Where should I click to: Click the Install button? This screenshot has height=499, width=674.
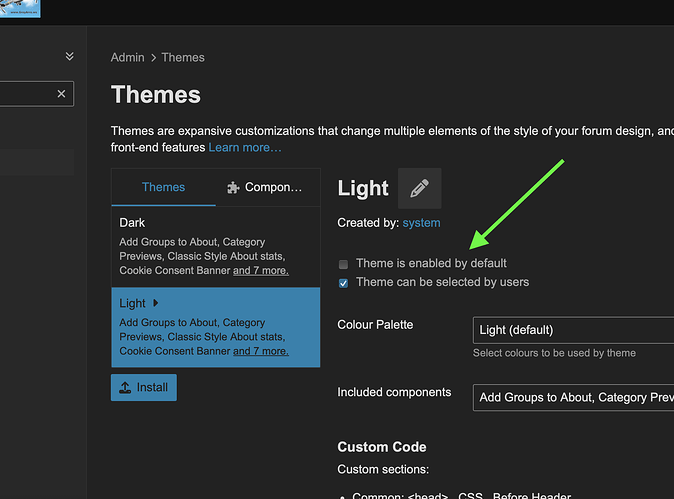(144, 388)
